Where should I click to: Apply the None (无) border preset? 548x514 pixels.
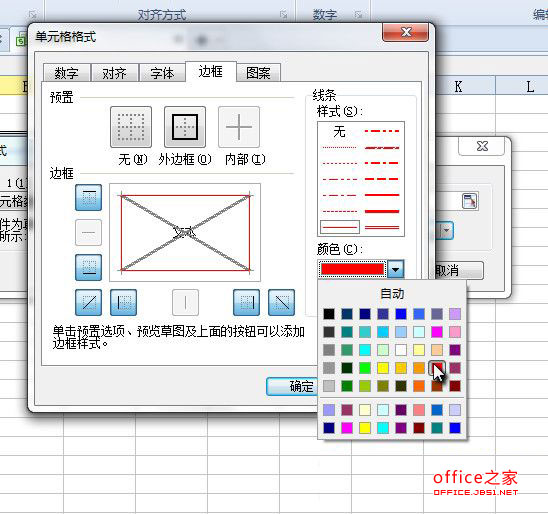point(131,127)
